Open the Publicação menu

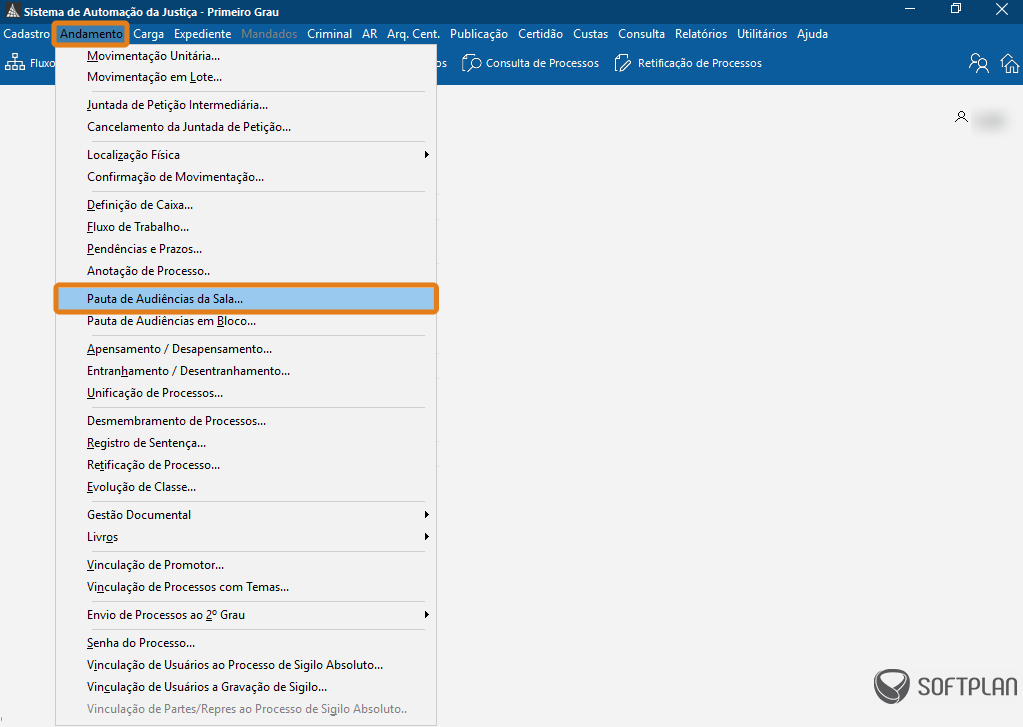pyautogui.click(x=479, y=34)
